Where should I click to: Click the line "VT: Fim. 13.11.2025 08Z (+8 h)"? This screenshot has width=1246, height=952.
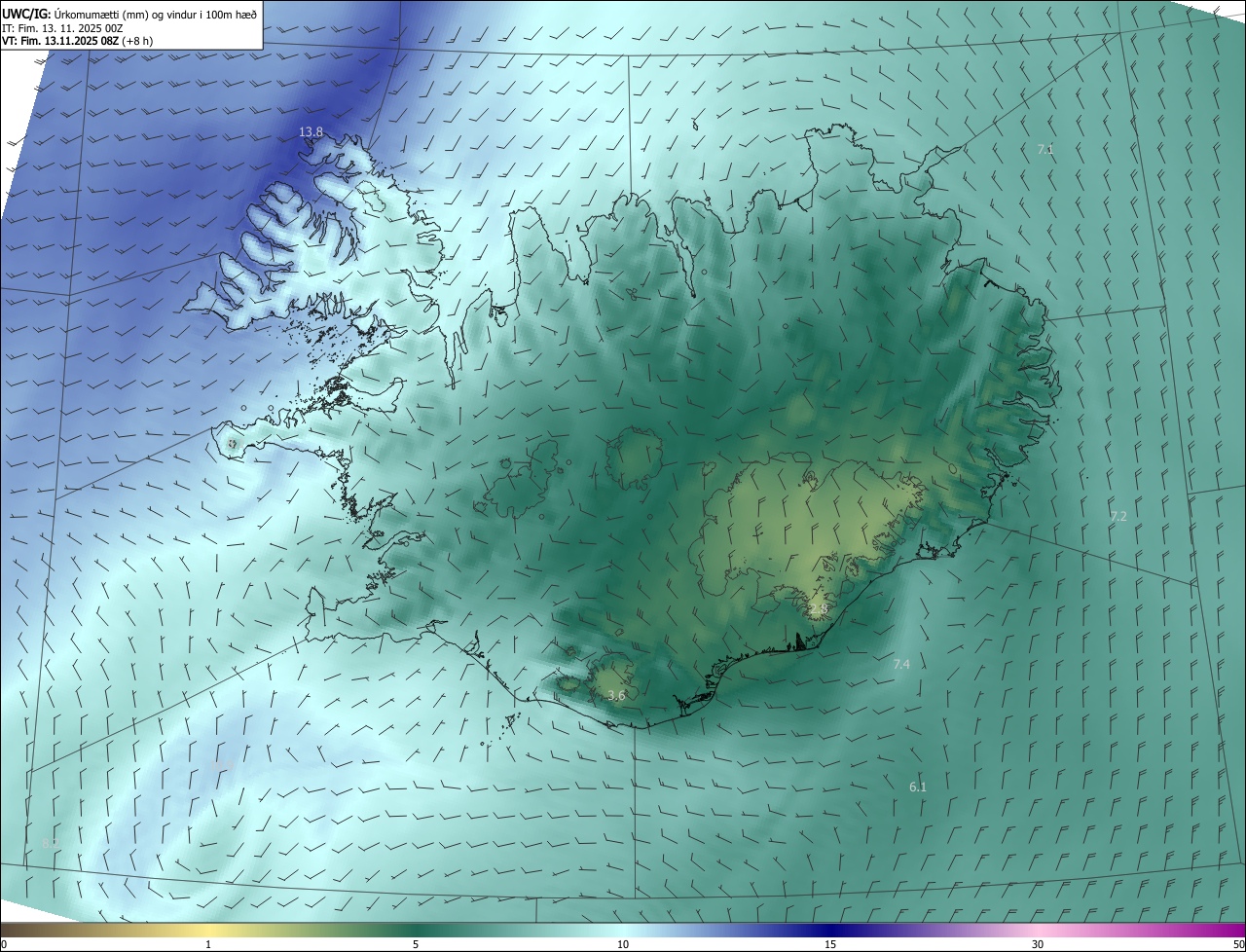point(78,41)
